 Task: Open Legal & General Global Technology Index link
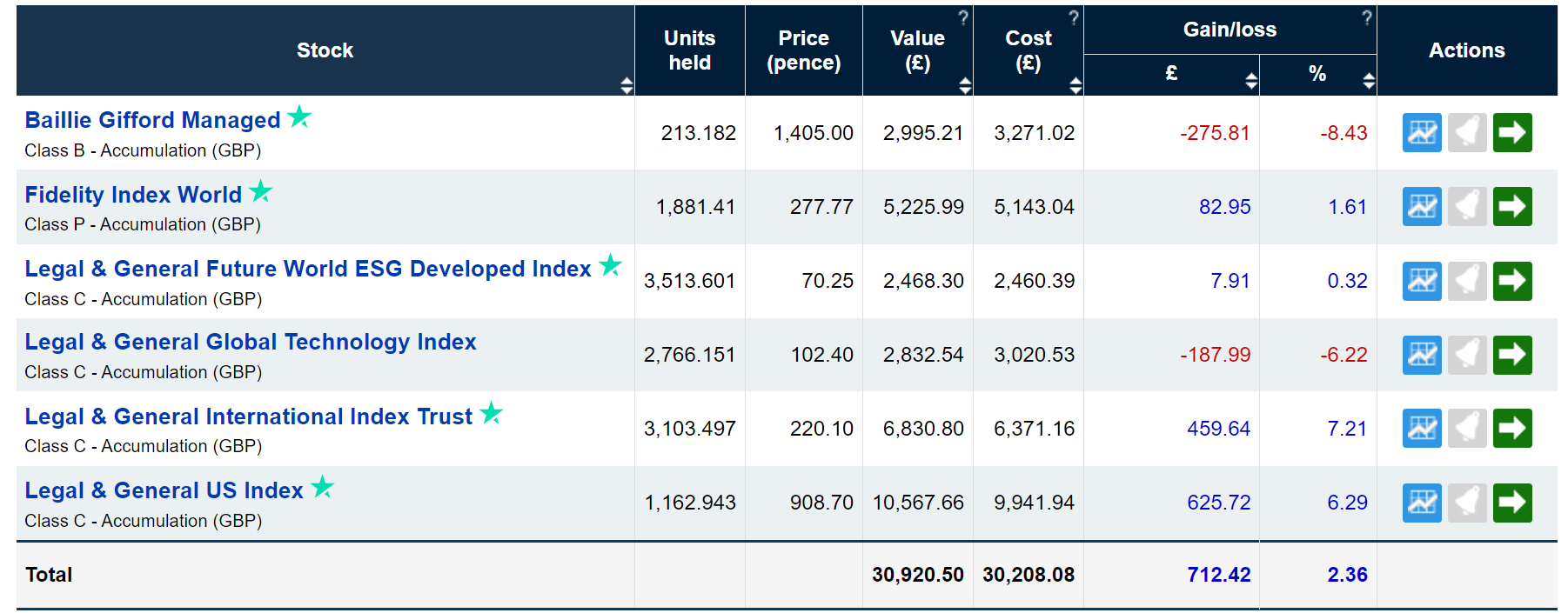click(251, 342)
